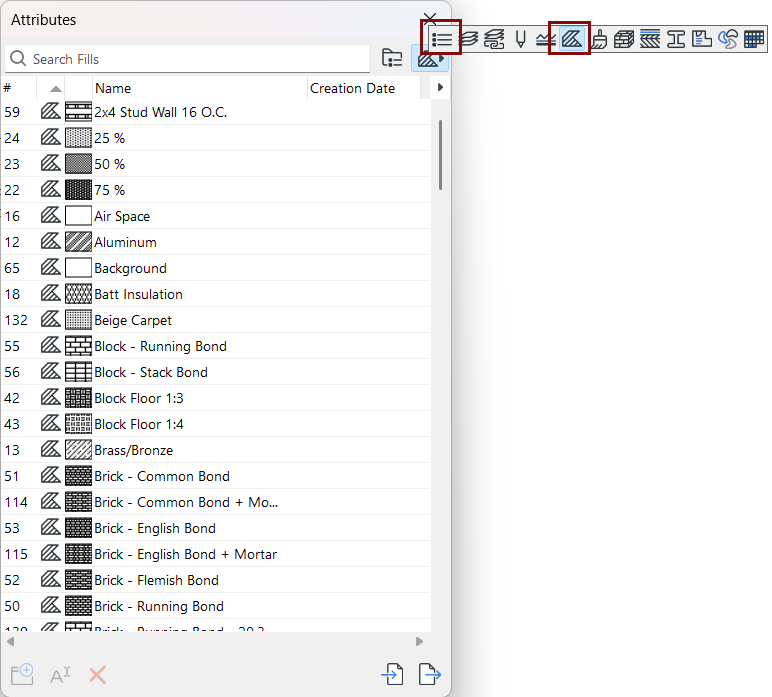The image size is (772, 697).
Task: Switch to Line types attribute icon
Action: (546, 39)
